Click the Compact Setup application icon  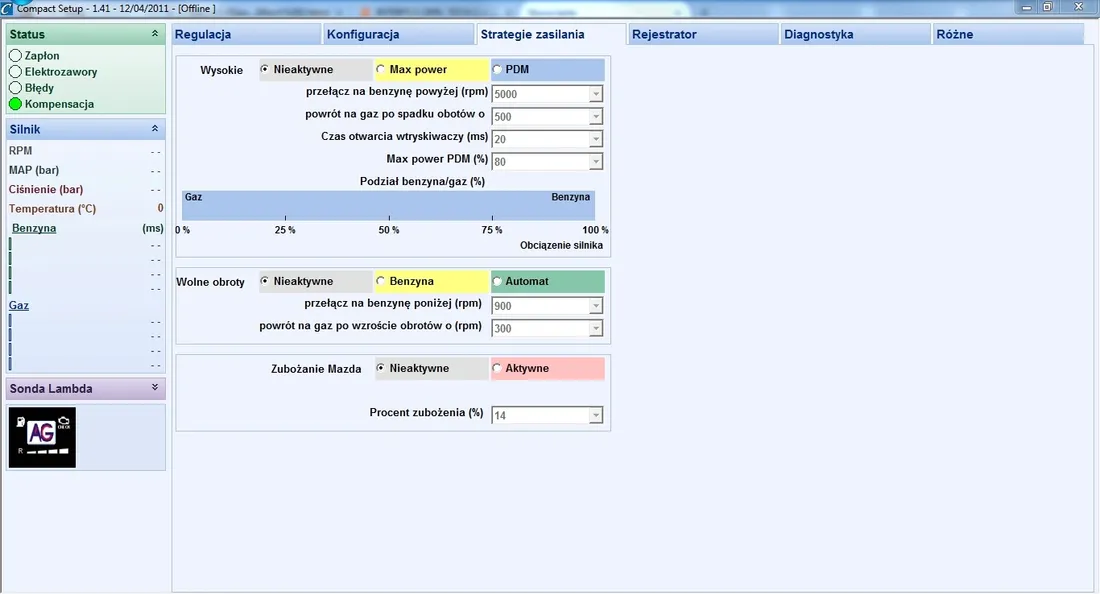click(x=8, y=7)
